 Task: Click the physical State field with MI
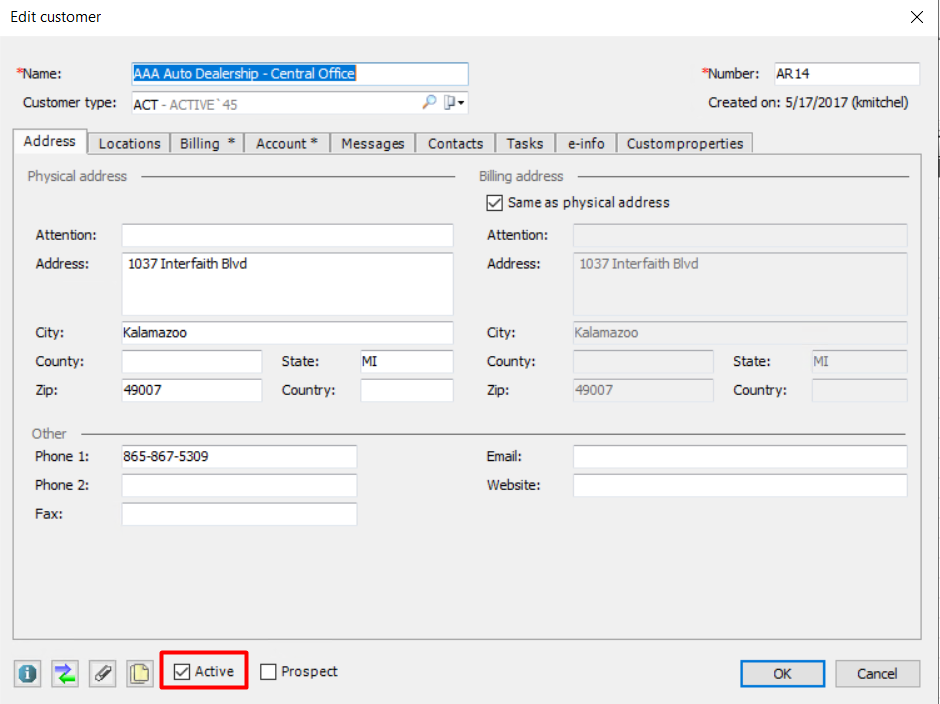[406, 362]
